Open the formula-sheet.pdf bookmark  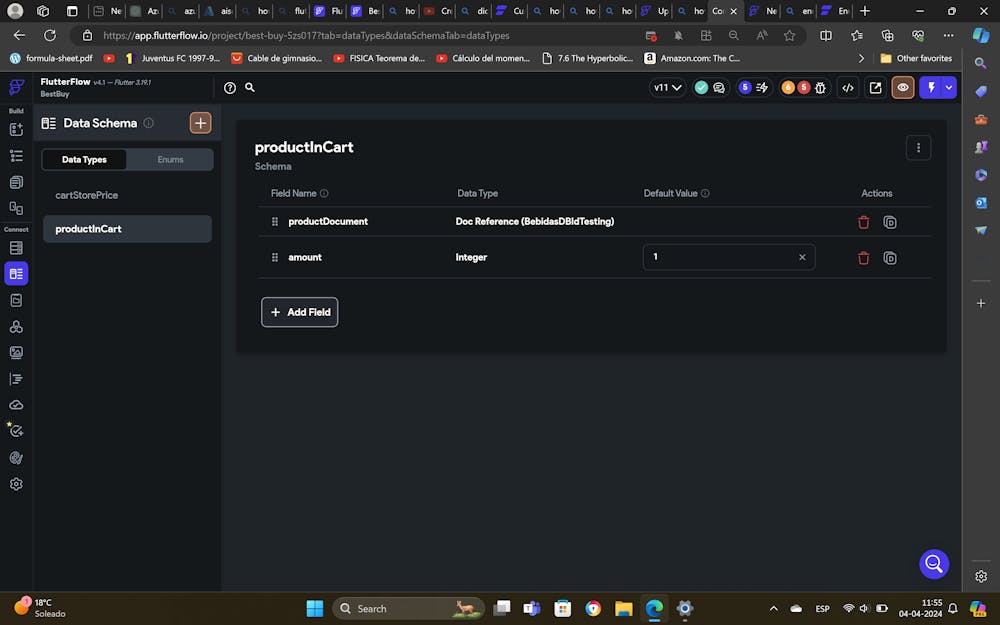coord(51,58)
